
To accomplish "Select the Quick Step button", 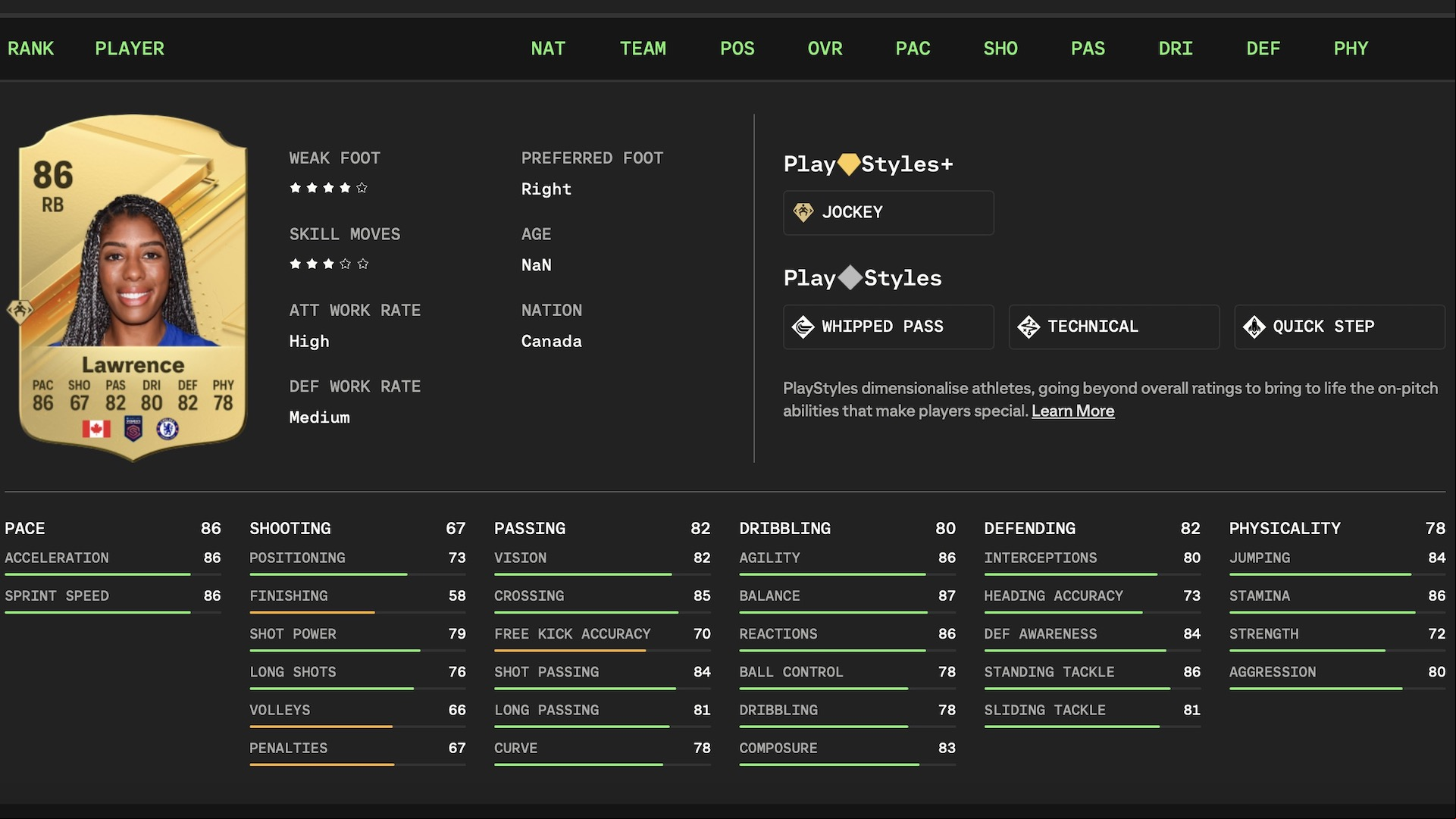I will [x=1339, y=327].
